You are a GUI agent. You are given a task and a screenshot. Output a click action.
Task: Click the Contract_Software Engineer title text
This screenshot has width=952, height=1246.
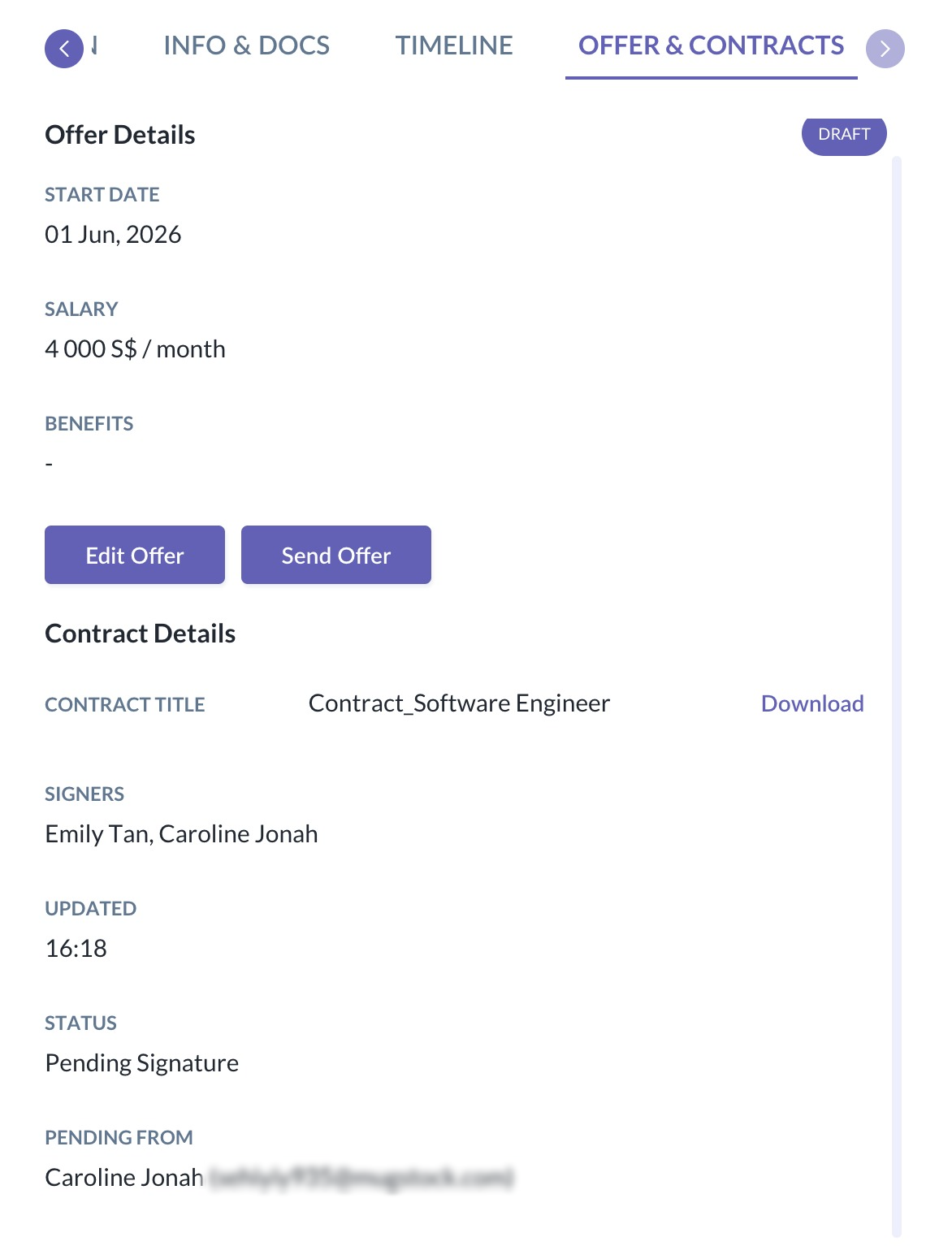coord(459,703)
